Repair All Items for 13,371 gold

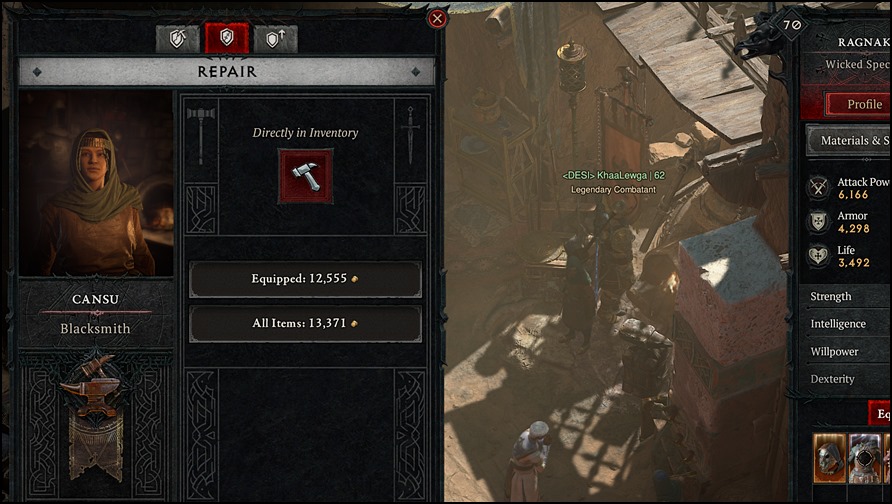pyautogui.click(x=305, y=323)
